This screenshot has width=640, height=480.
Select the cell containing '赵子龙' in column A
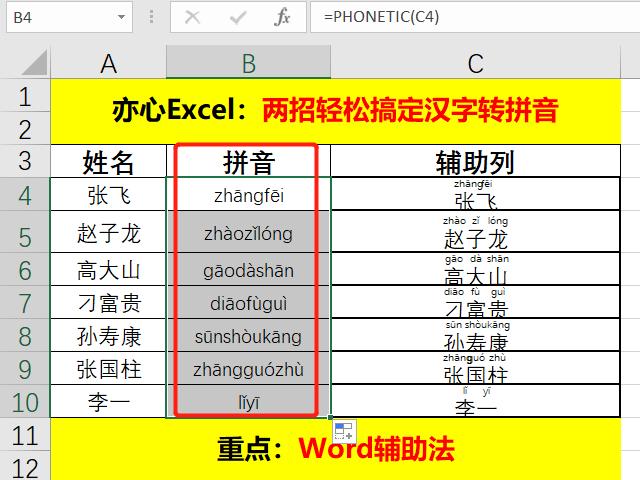(x=109, y=232)
